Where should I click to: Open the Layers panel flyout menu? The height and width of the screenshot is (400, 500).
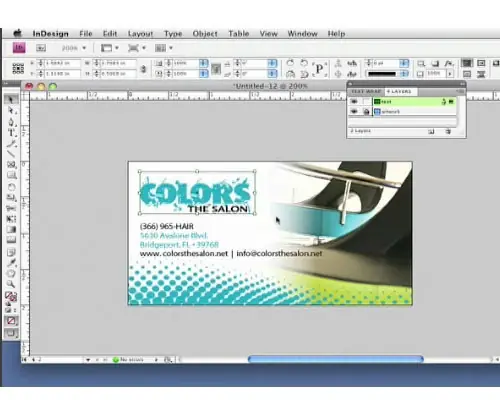pos(460,91)
